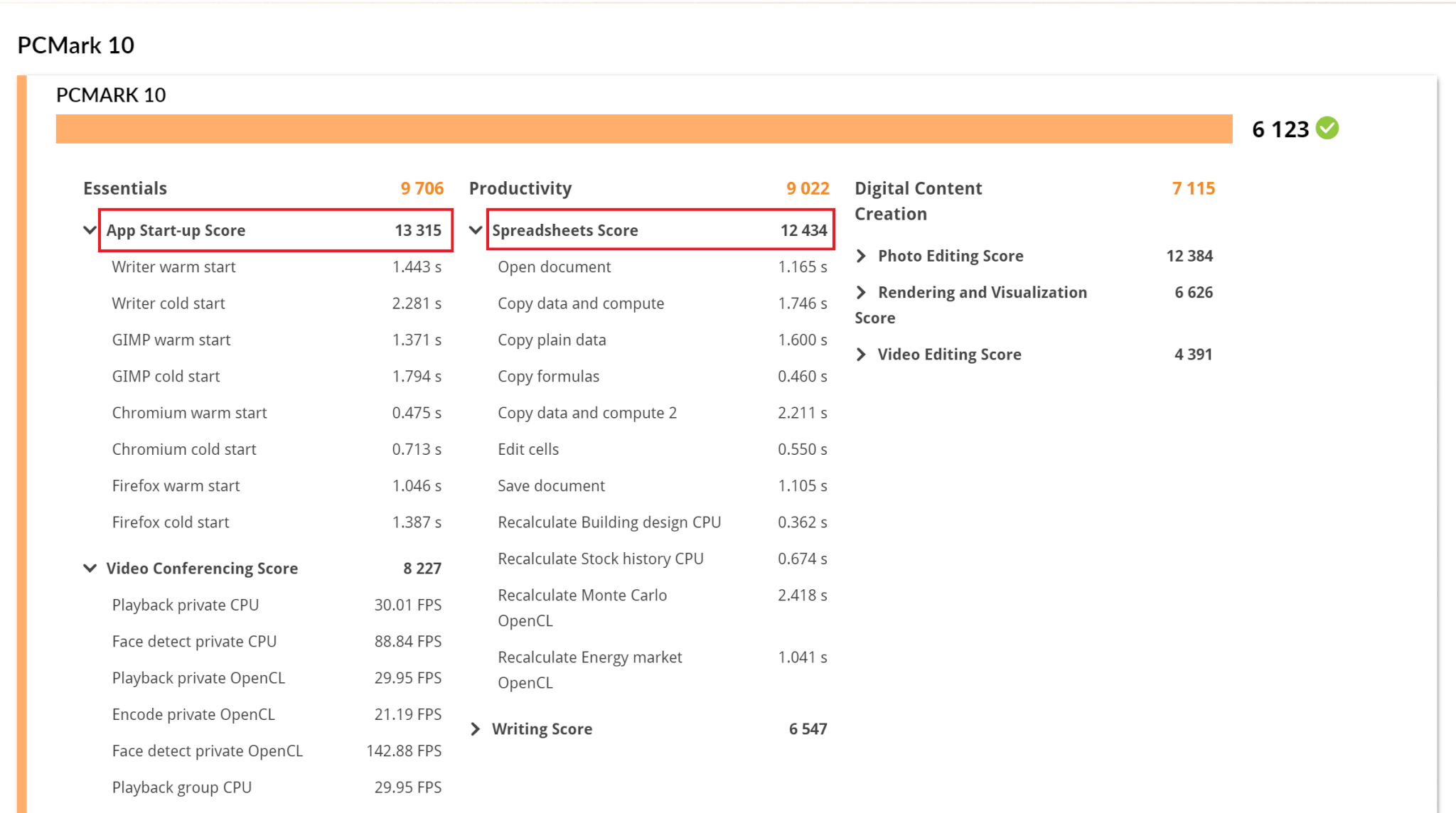Click the Rendering value 6 626
The height and width of the screenshot is (813, 1456).
[1194, 293]
